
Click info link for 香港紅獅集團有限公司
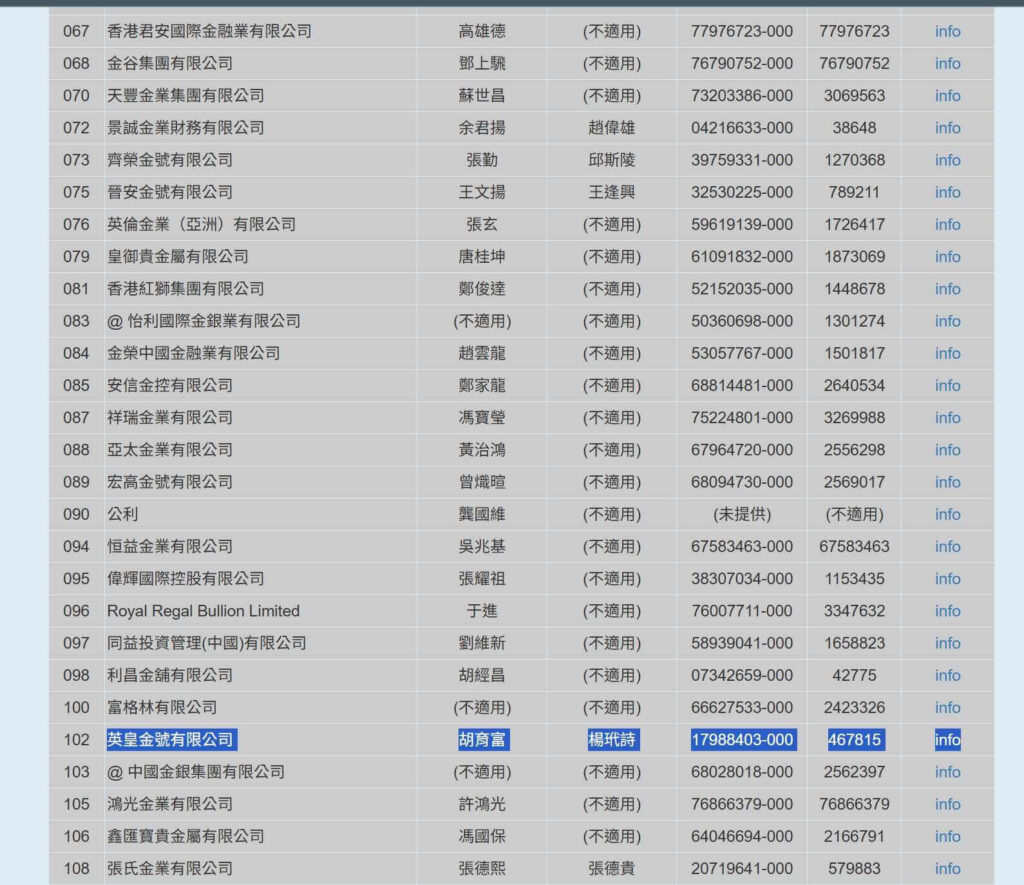click(x=947, y=289)
